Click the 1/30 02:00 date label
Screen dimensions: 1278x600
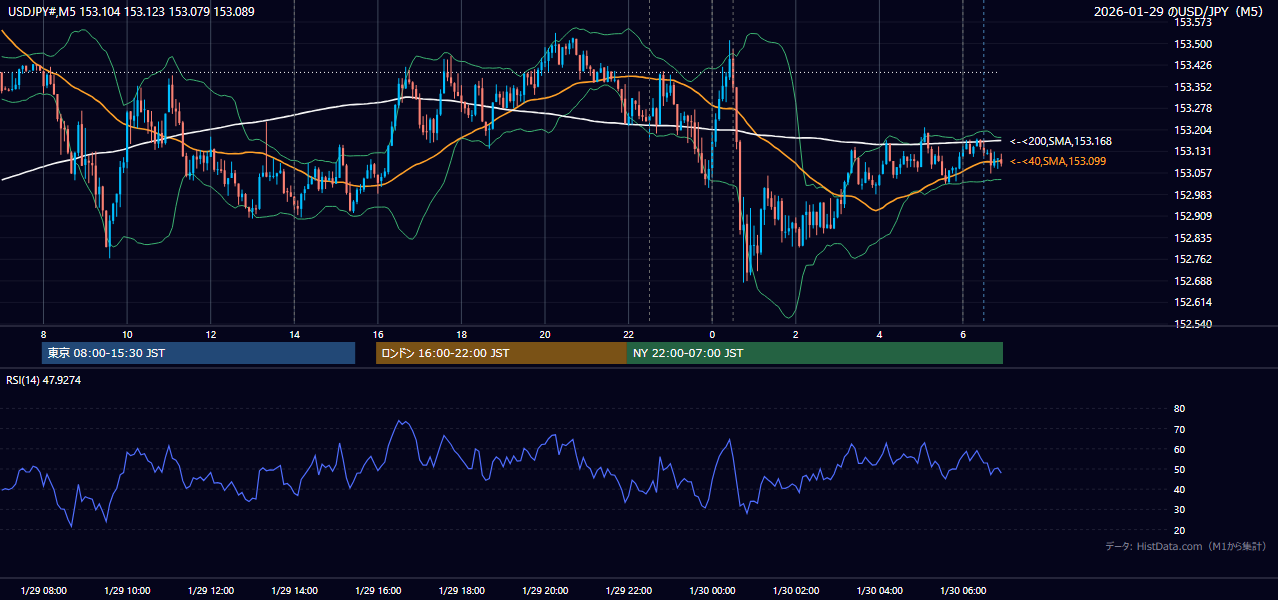795,591
